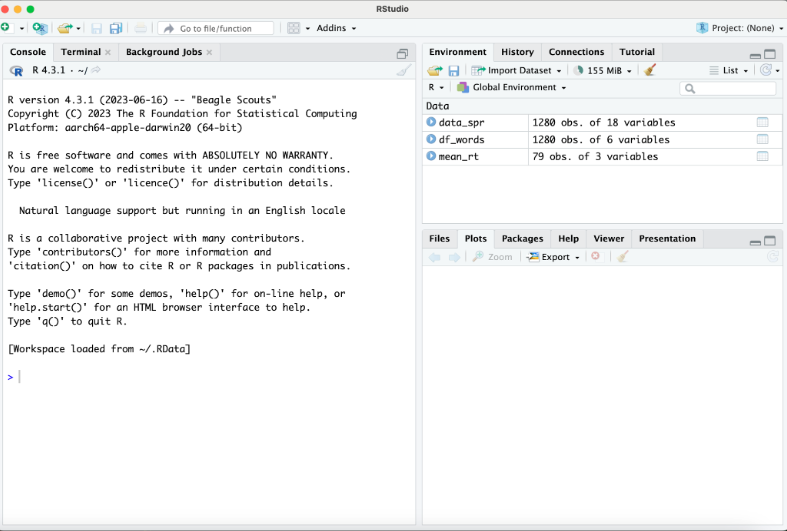
Task: Click the Refresh environment icon
Action: pos(765,70)
